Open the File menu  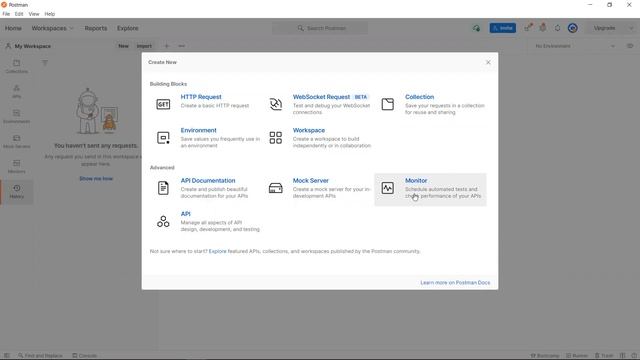(6, 14)
